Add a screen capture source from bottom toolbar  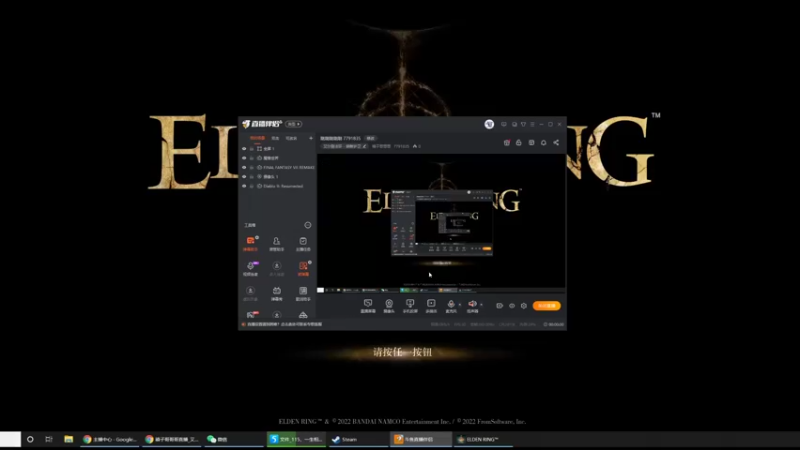[410, 306]
